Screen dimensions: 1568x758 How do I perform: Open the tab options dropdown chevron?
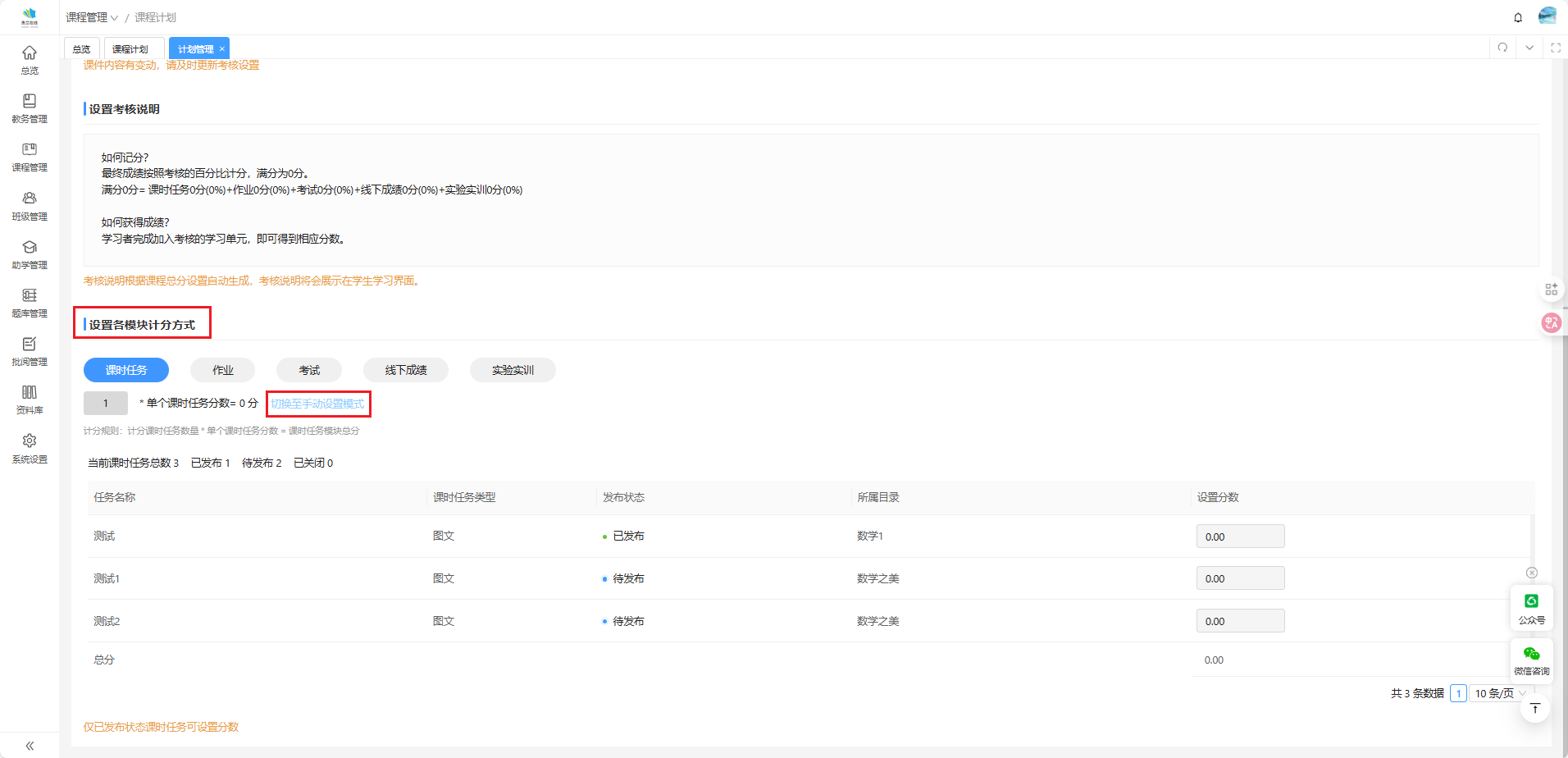(1529, 48)
